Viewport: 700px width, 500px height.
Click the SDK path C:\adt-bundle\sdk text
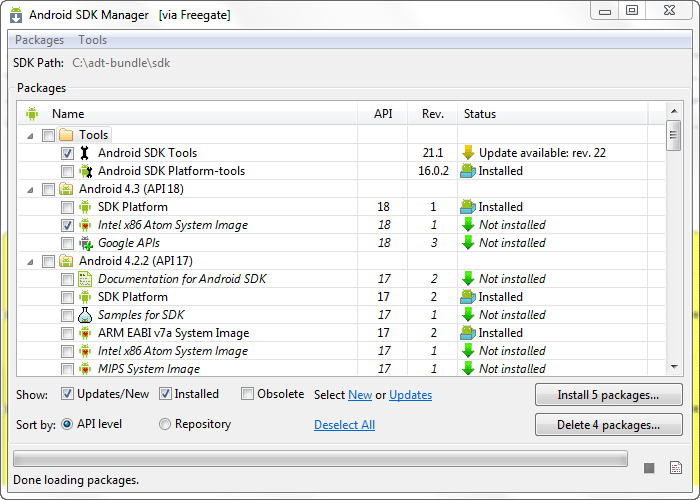(x=121, y=63)
